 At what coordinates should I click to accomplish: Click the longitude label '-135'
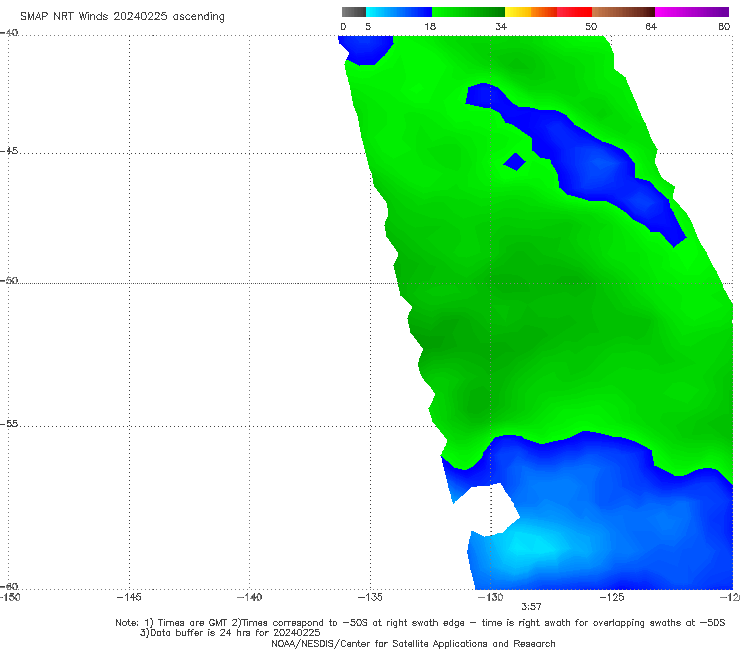pos(370,597)
